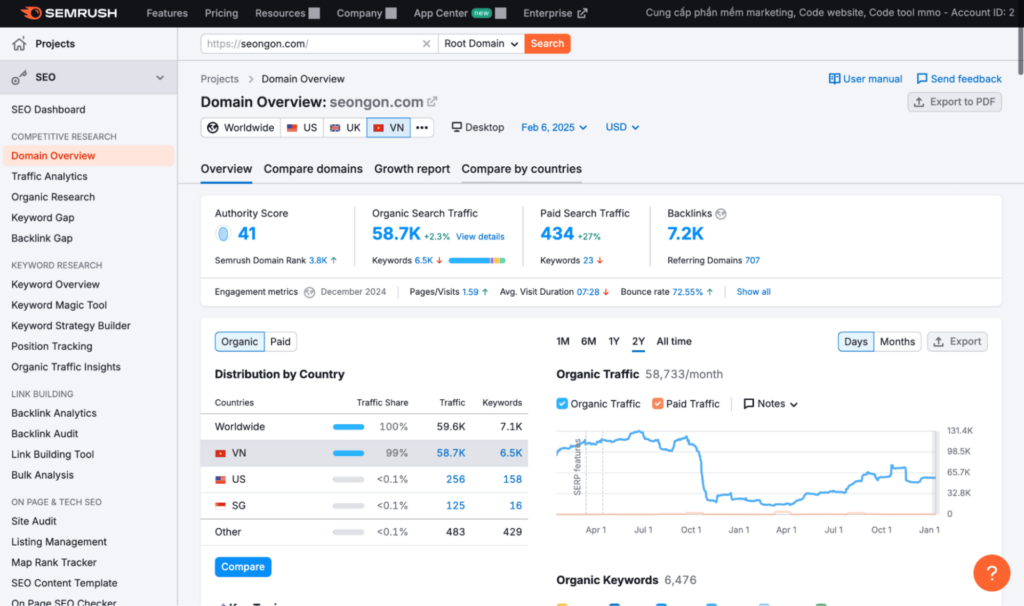This screenshot has width=1024, height=606.
Task: Open the USD currency dropdown
Action: (x=622, y=128)
